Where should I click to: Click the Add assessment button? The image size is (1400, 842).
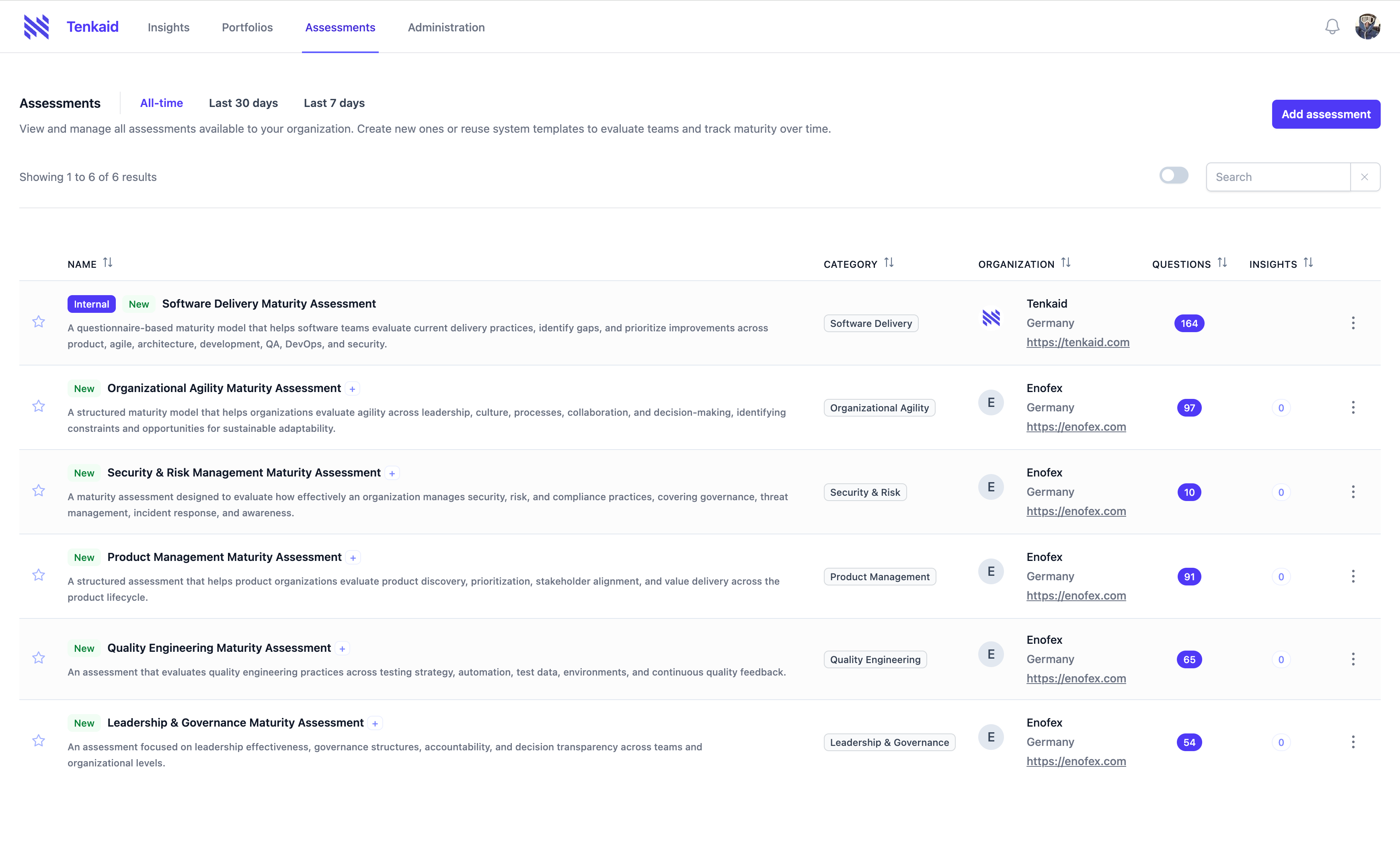[1326, 113]
